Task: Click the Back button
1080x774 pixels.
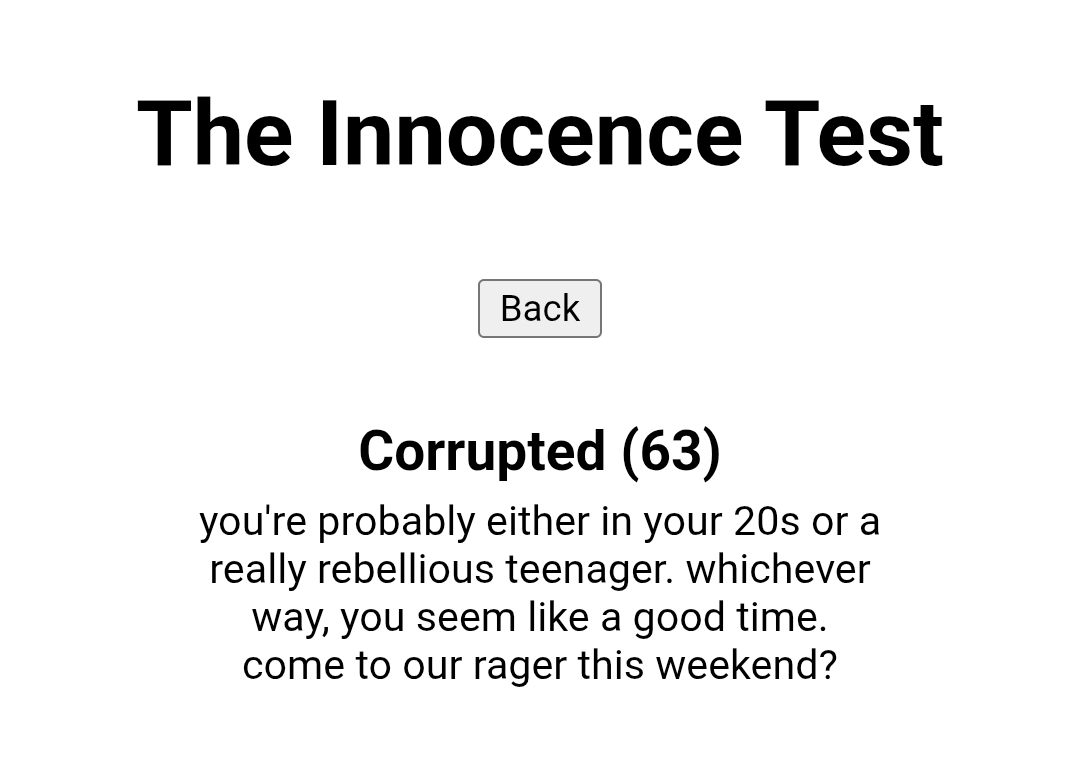Action: click(x=540, y=308)
